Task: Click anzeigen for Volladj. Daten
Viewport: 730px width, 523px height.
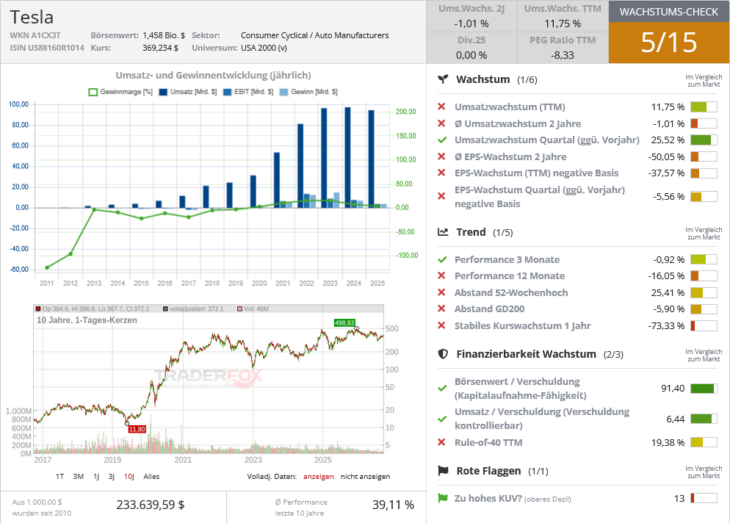Action: (318, 476)
